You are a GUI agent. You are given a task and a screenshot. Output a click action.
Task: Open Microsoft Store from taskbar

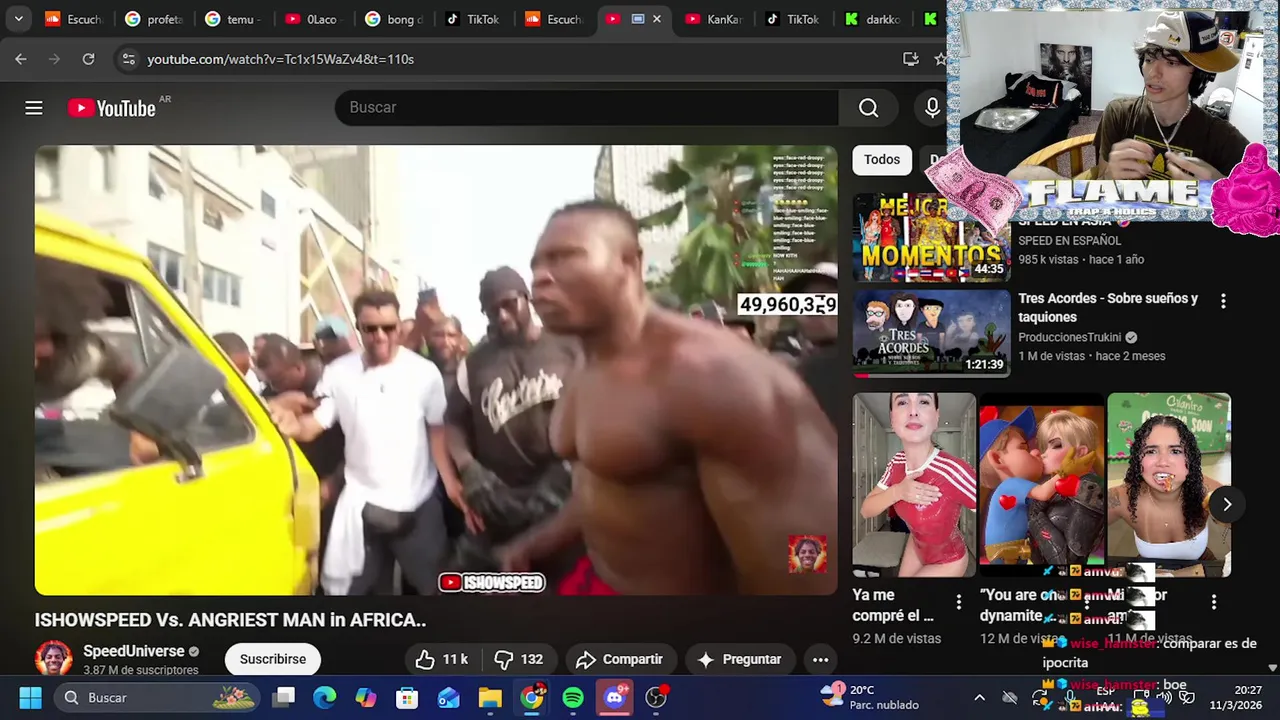pos(407,697)
